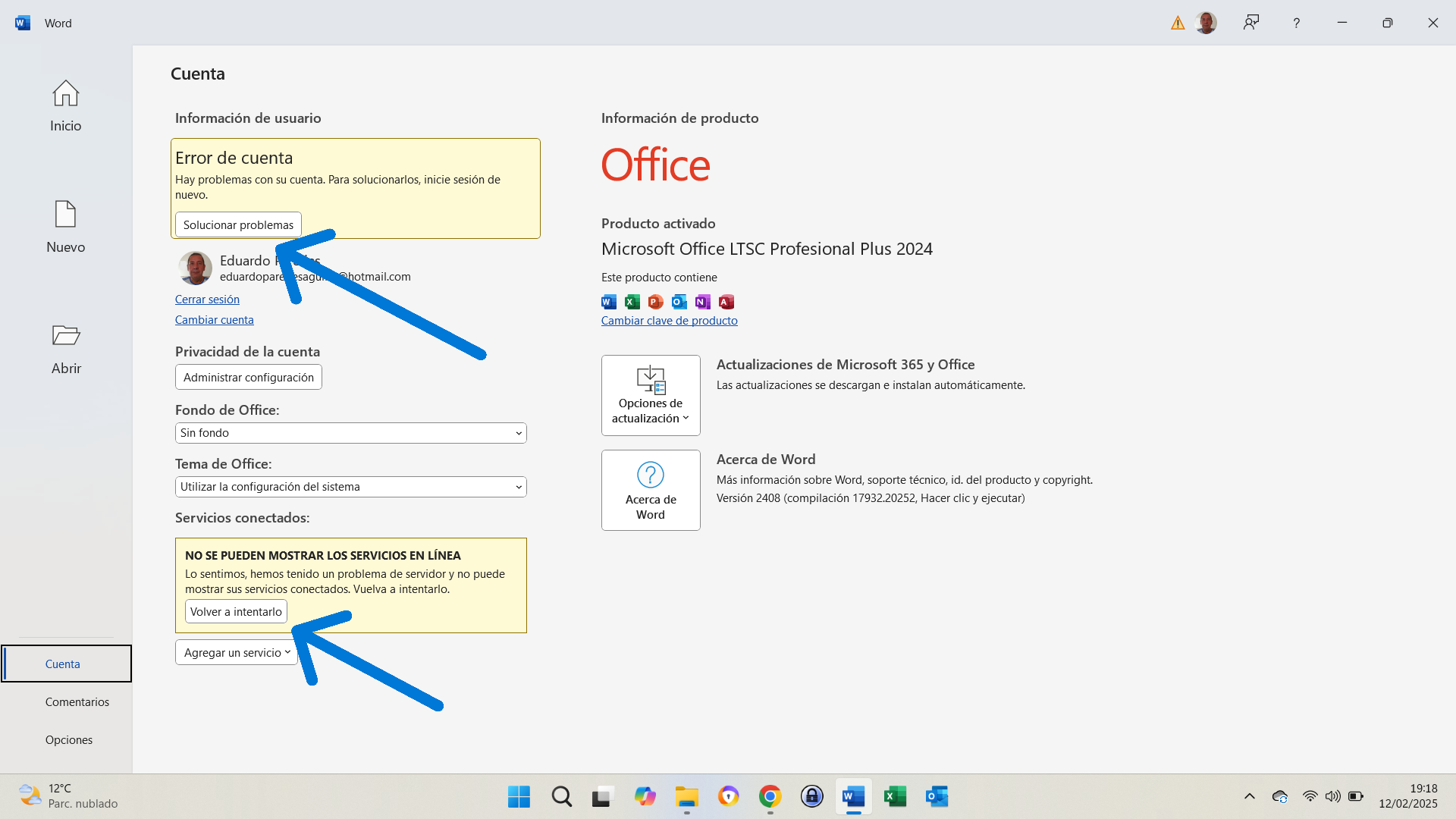Click the orange circular app on taskbar

(729, 796)
